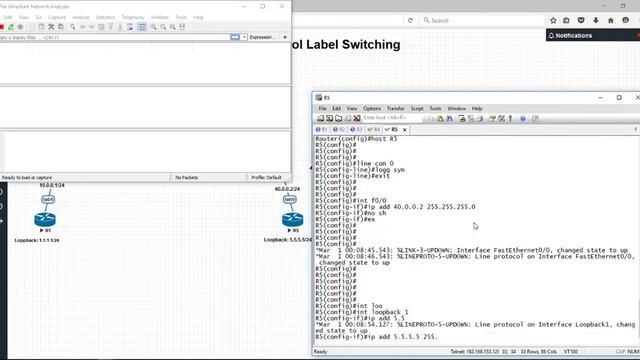Open Help blue question icon in terminal toolbar
This screenshot has width=640, height=360.
click(x=523, y=118)
